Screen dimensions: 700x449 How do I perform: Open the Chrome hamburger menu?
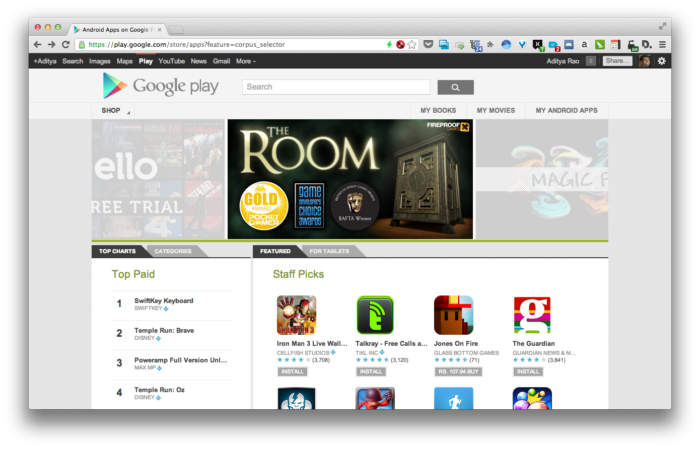[662, 45]
